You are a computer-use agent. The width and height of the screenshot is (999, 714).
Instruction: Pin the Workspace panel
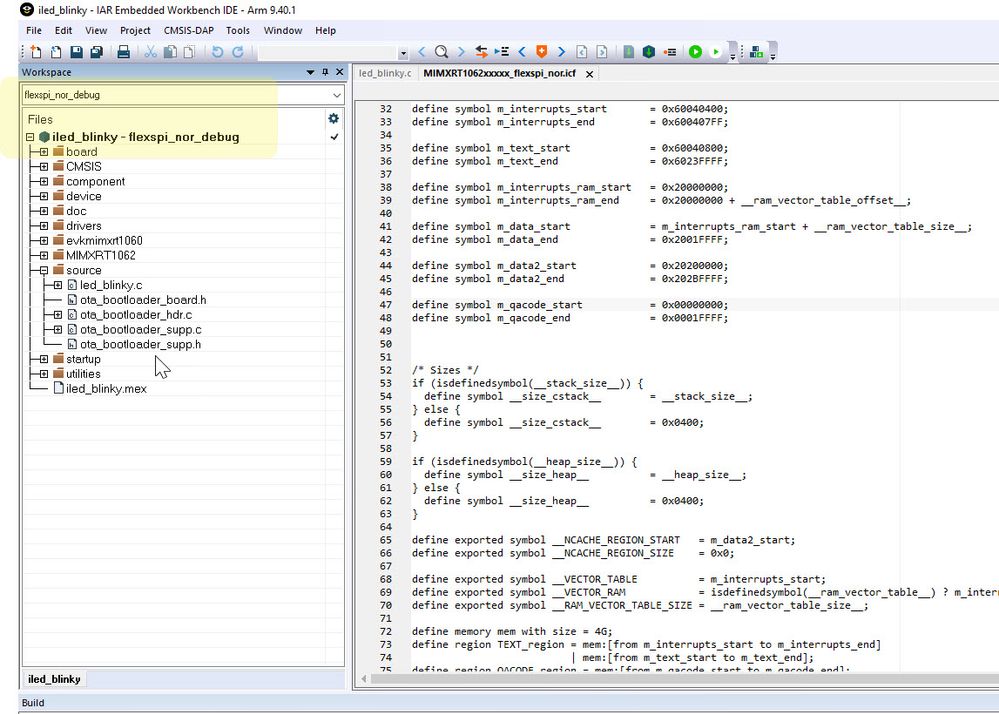pyautogui.click(x=325, y=72)
